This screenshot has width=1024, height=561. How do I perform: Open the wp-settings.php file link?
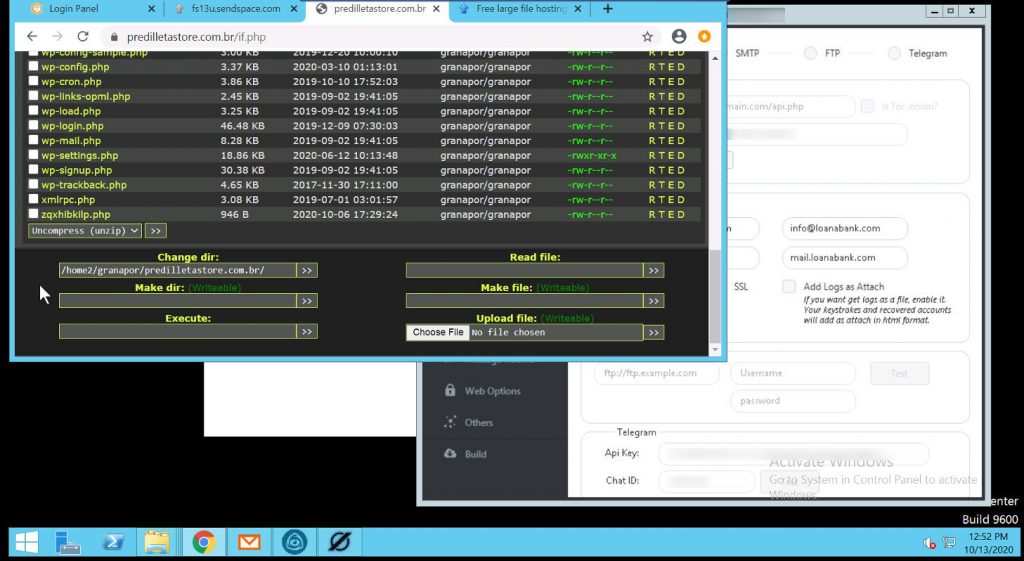[80, 155]
